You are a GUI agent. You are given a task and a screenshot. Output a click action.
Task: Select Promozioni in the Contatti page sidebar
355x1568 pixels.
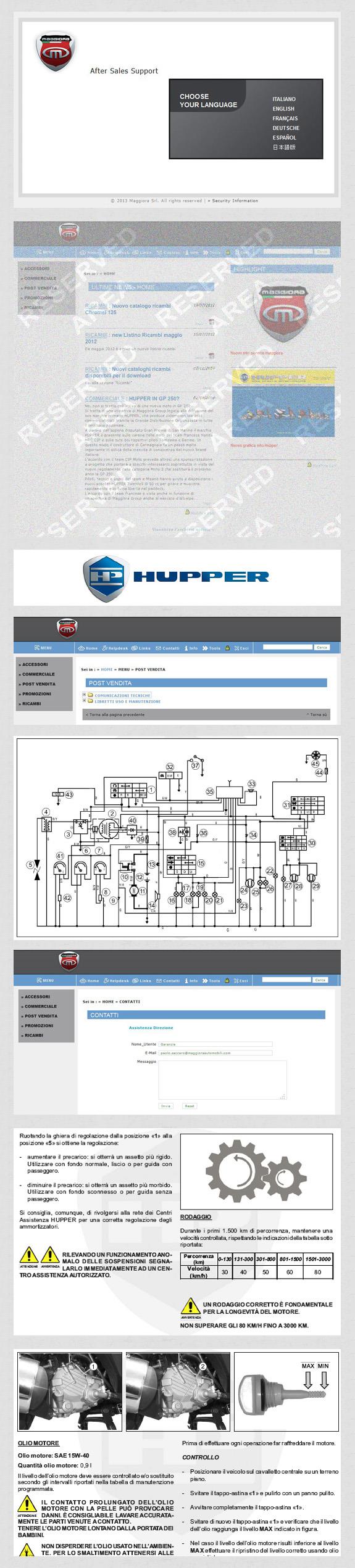37,1026
